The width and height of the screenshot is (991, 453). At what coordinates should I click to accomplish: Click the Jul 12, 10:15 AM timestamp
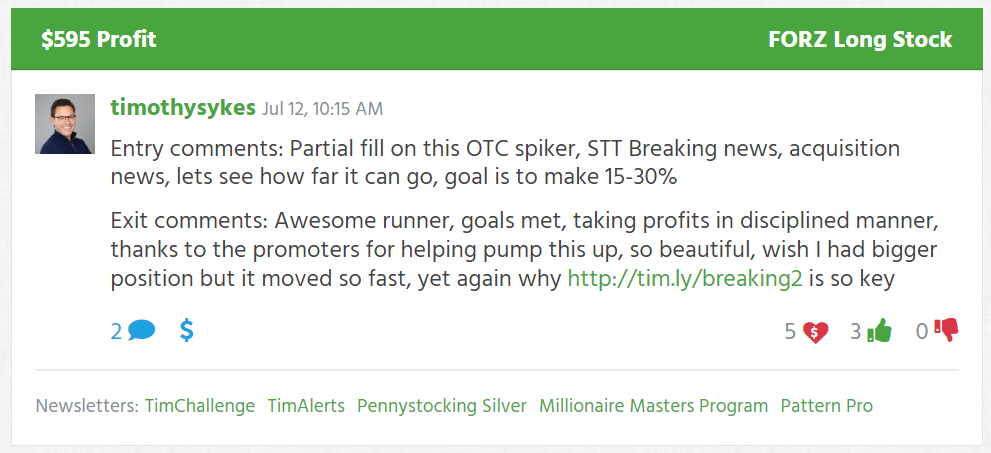pyautogui.click(x=322, y=109)
